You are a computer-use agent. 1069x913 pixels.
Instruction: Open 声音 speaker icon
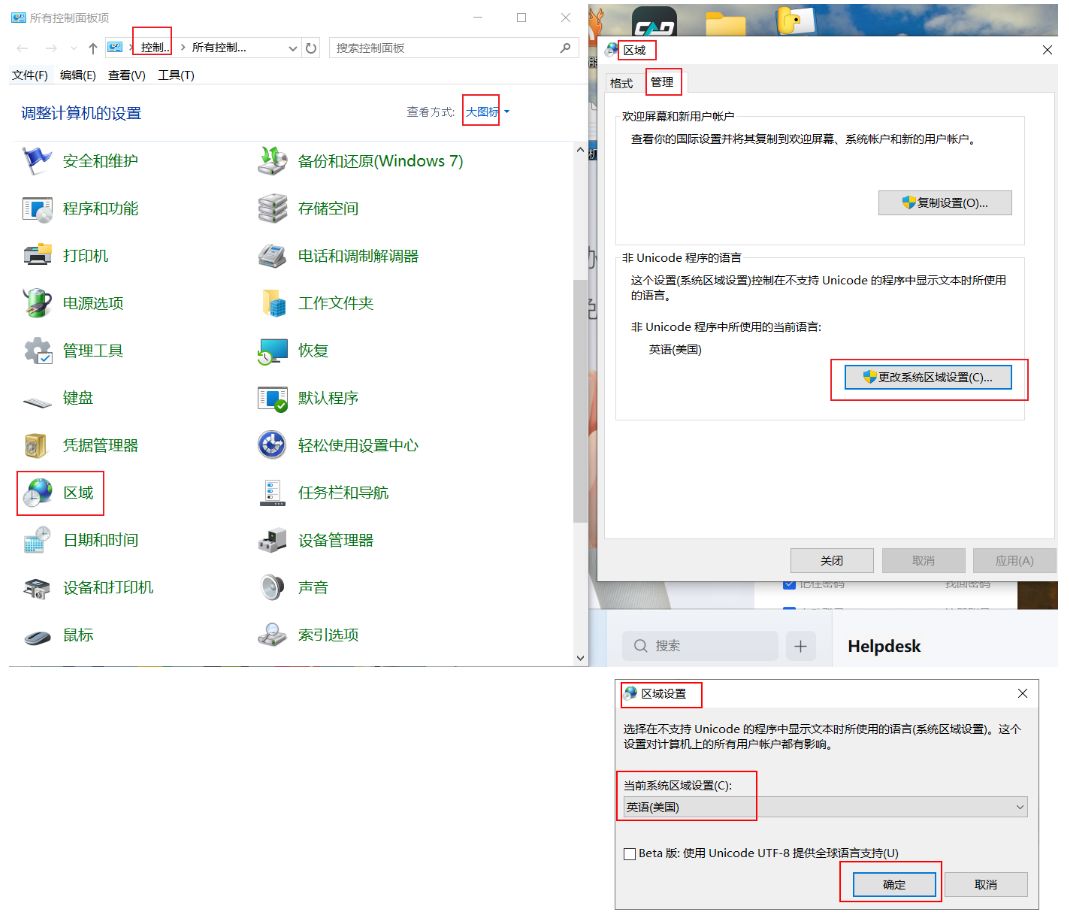tap(273, 587)
